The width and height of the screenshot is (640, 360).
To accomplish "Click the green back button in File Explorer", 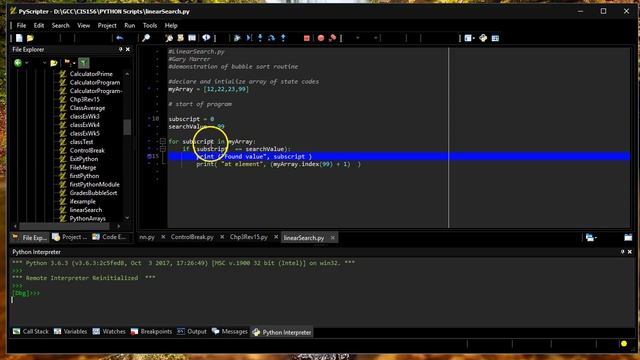I will point(18,63).
